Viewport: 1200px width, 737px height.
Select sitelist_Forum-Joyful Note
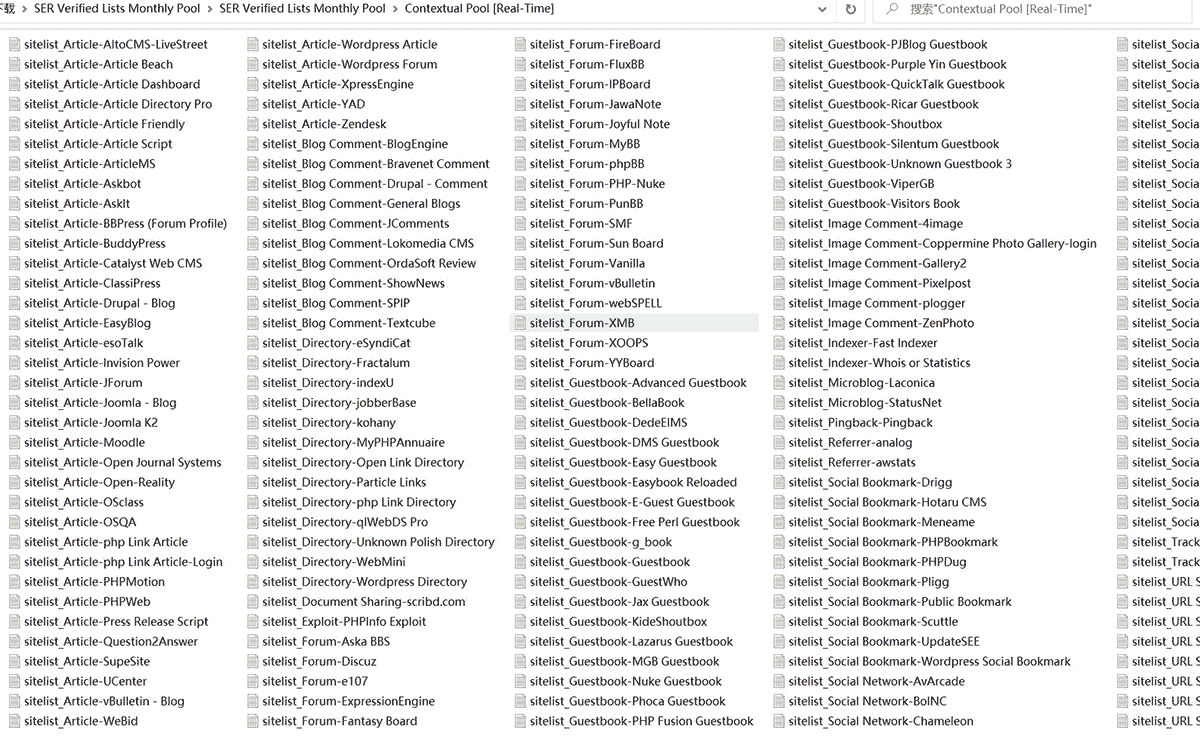[600, 124]
